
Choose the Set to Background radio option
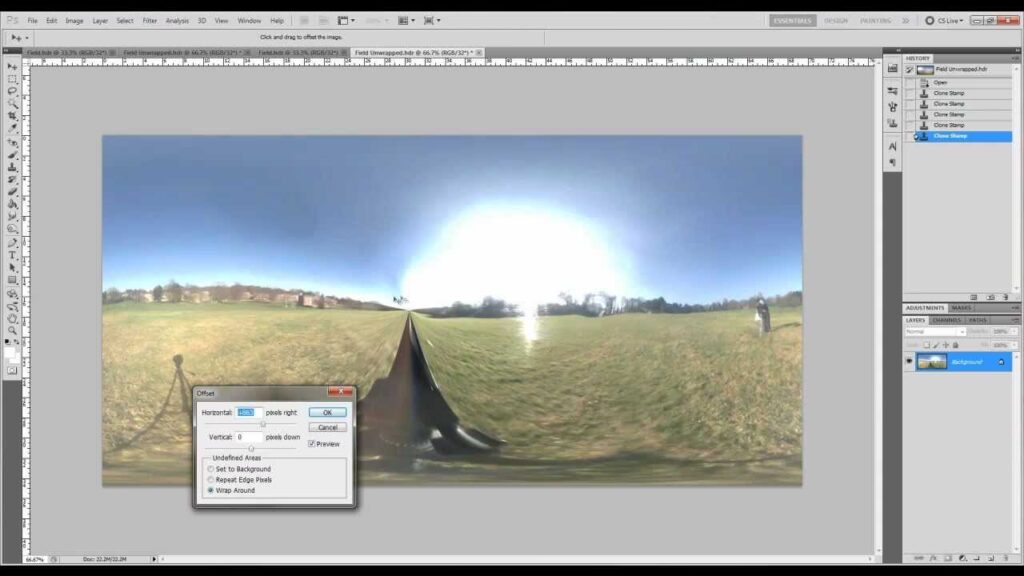tap(210, 469)
